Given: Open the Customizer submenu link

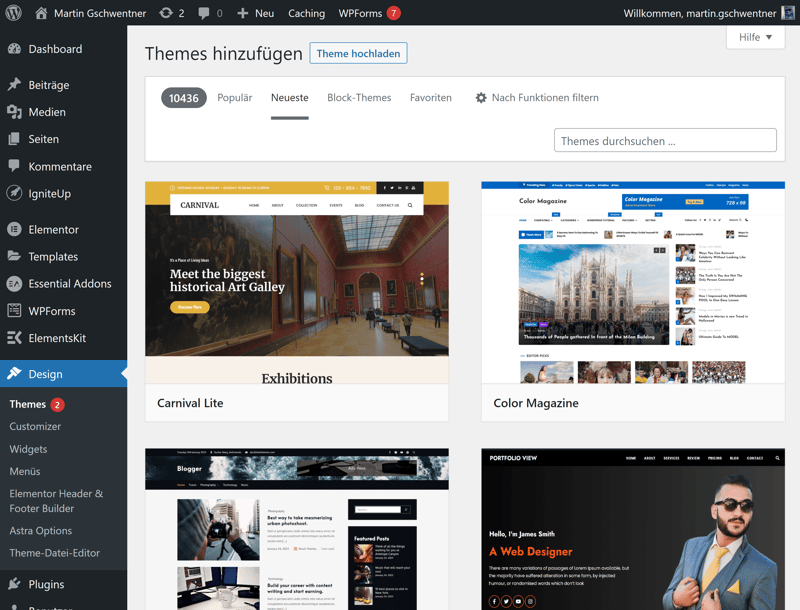Looking at the screenshot, I should [x=35, y=426].
